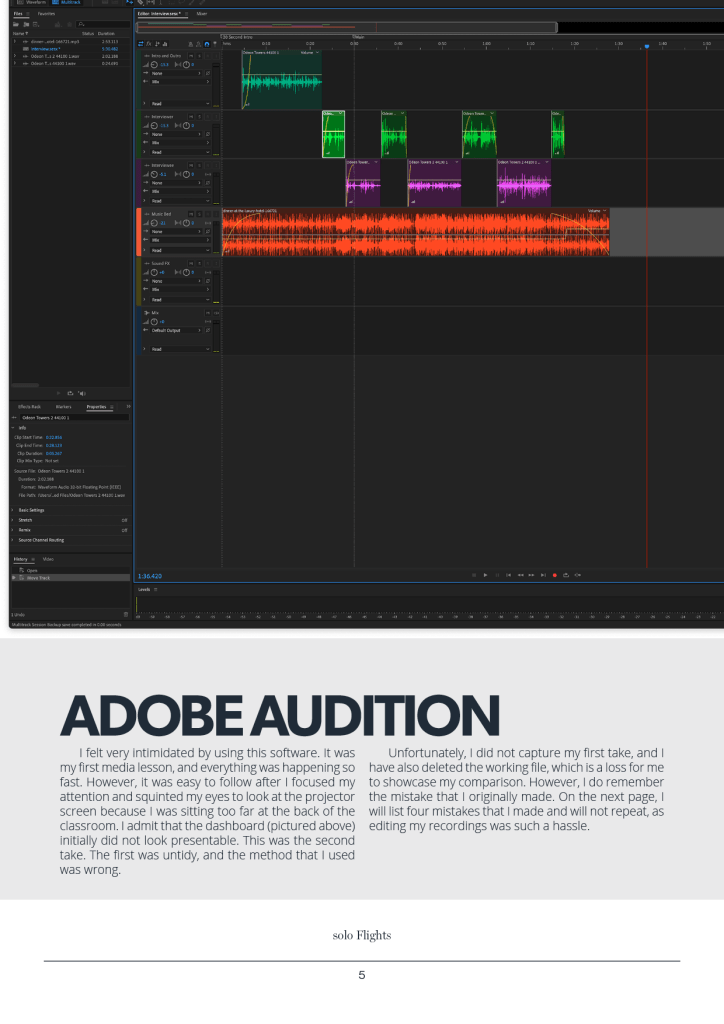Click the trash icon in History panel

125,612
